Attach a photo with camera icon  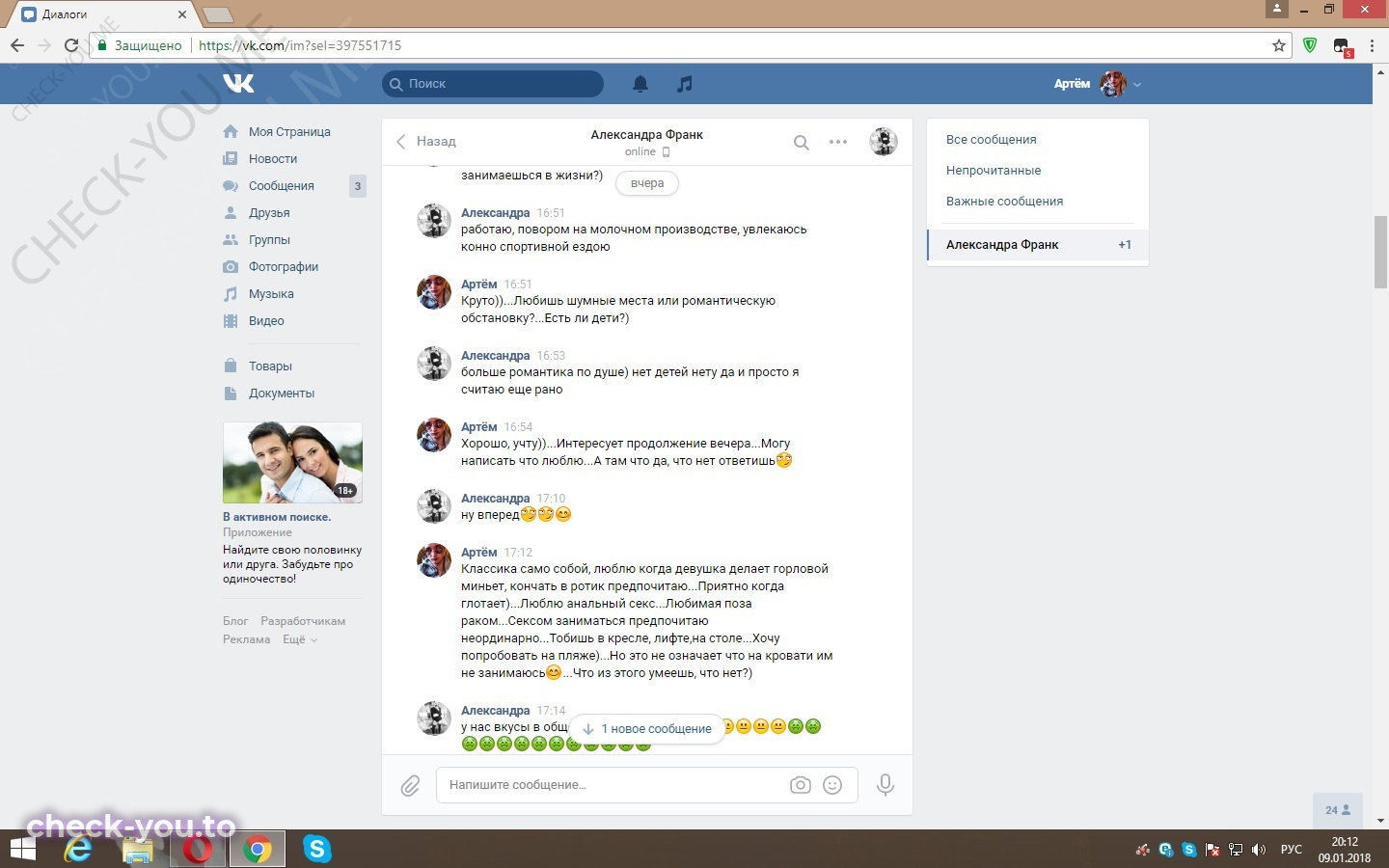coord(801,785)
